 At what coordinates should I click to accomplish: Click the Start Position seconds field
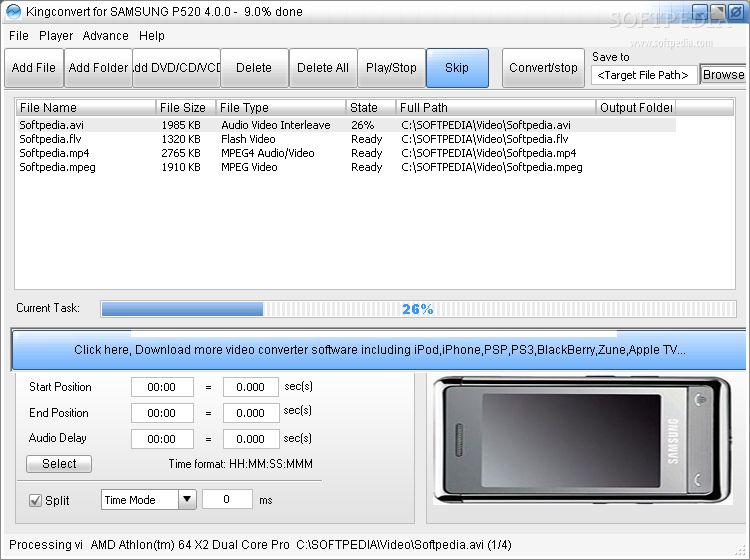(x=251, y=387)
